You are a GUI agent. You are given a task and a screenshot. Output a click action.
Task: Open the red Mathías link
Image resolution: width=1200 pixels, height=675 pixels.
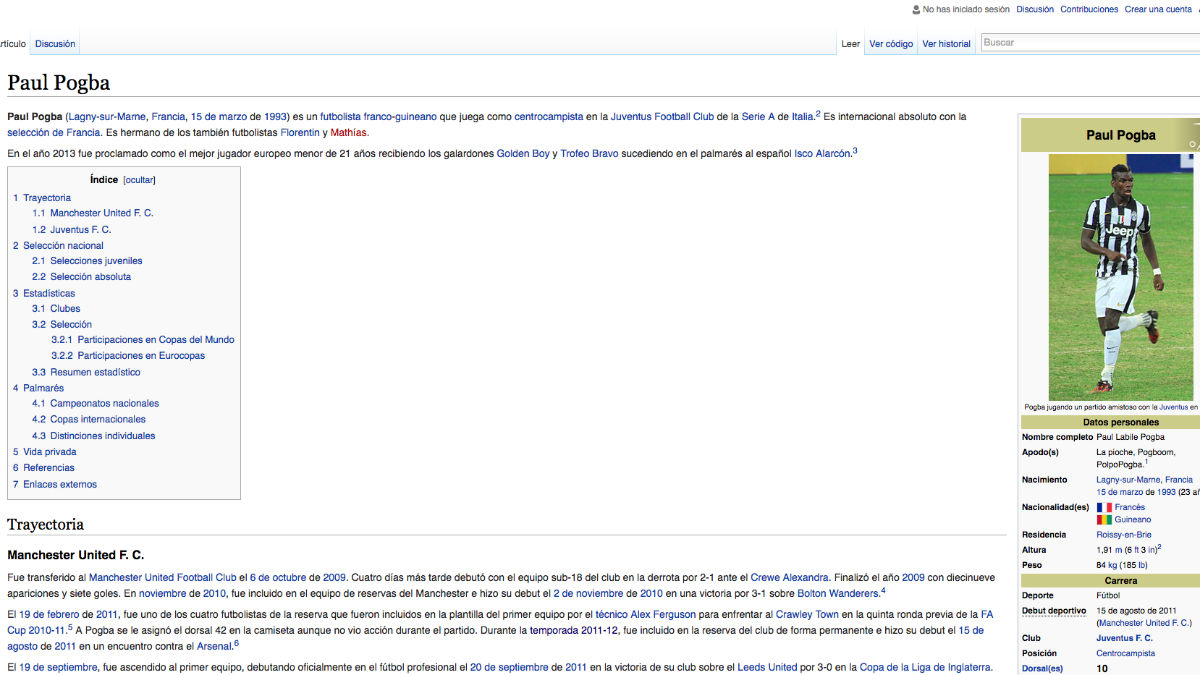(x=349, y=133)
